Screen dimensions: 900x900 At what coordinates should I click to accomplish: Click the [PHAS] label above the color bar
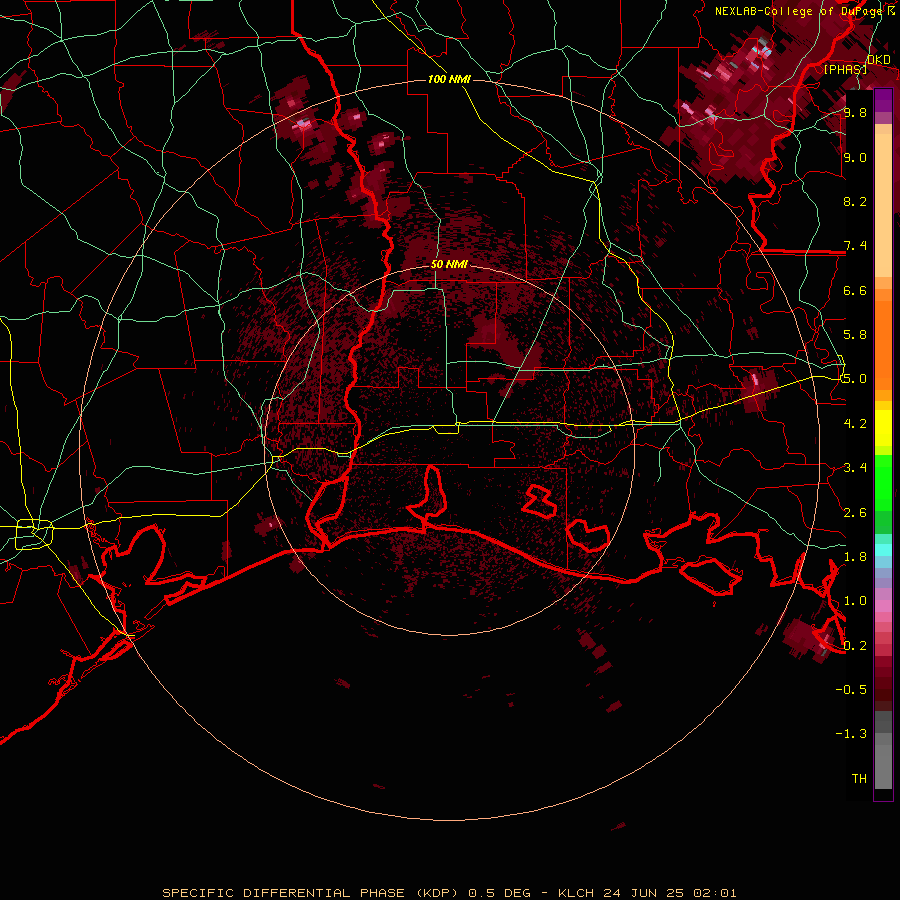[x=845, y=69]
